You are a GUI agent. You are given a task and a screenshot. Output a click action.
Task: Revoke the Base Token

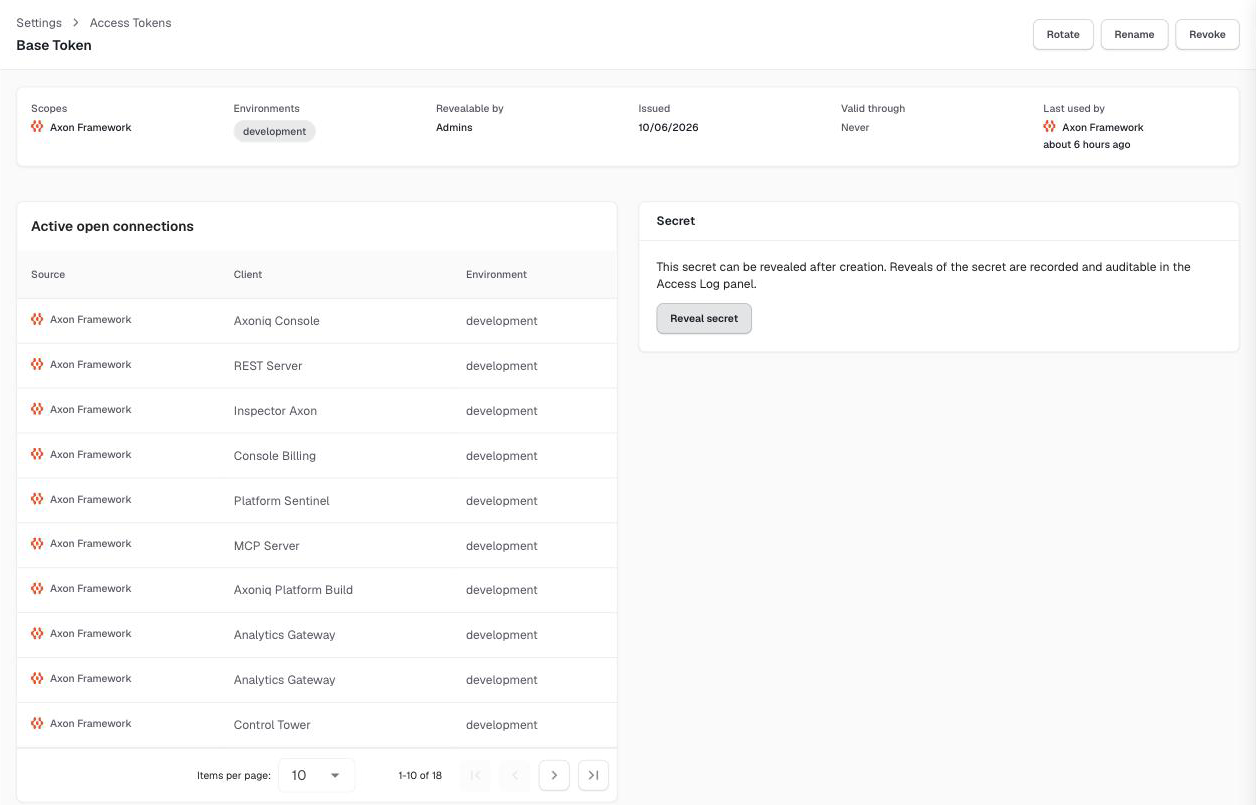pyautogui.click(x=1207, y=34)
